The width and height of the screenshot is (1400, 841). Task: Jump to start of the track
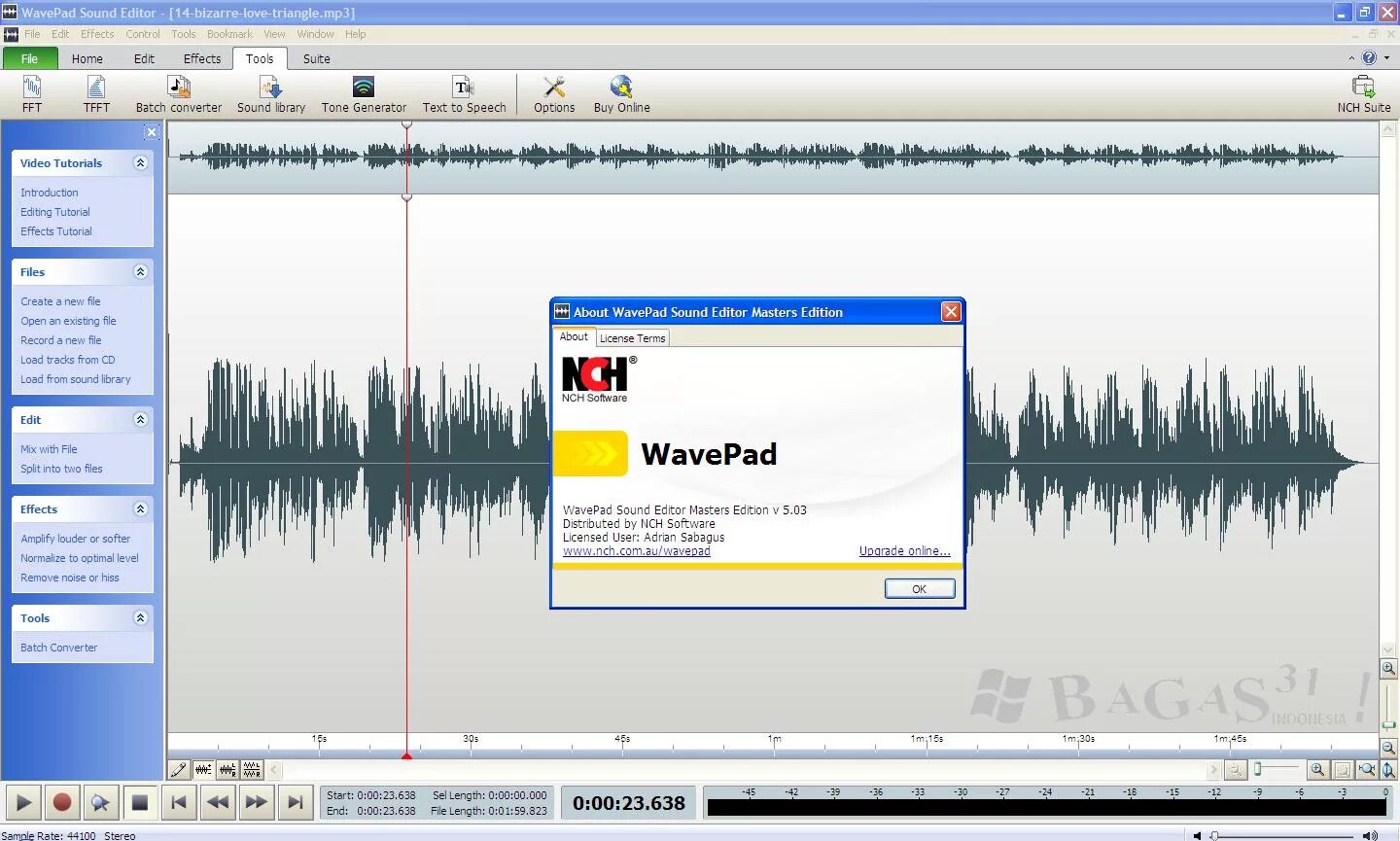click(x=179, y=803)
